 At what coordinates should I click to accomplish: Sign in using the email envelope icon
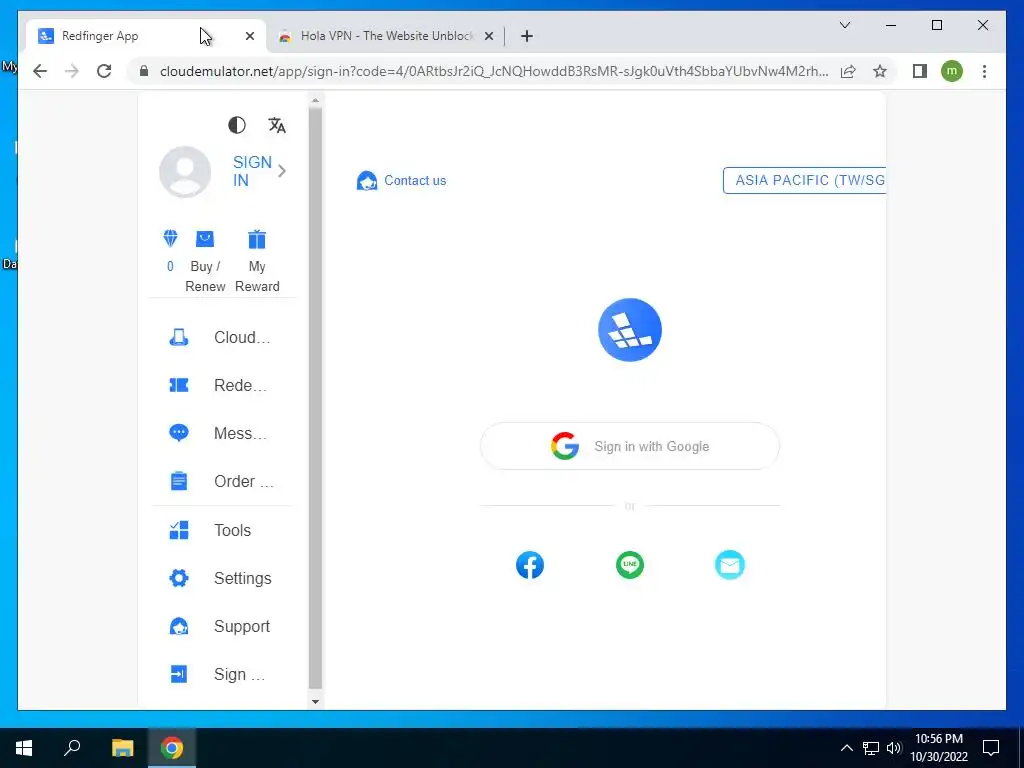coord(729,565)
